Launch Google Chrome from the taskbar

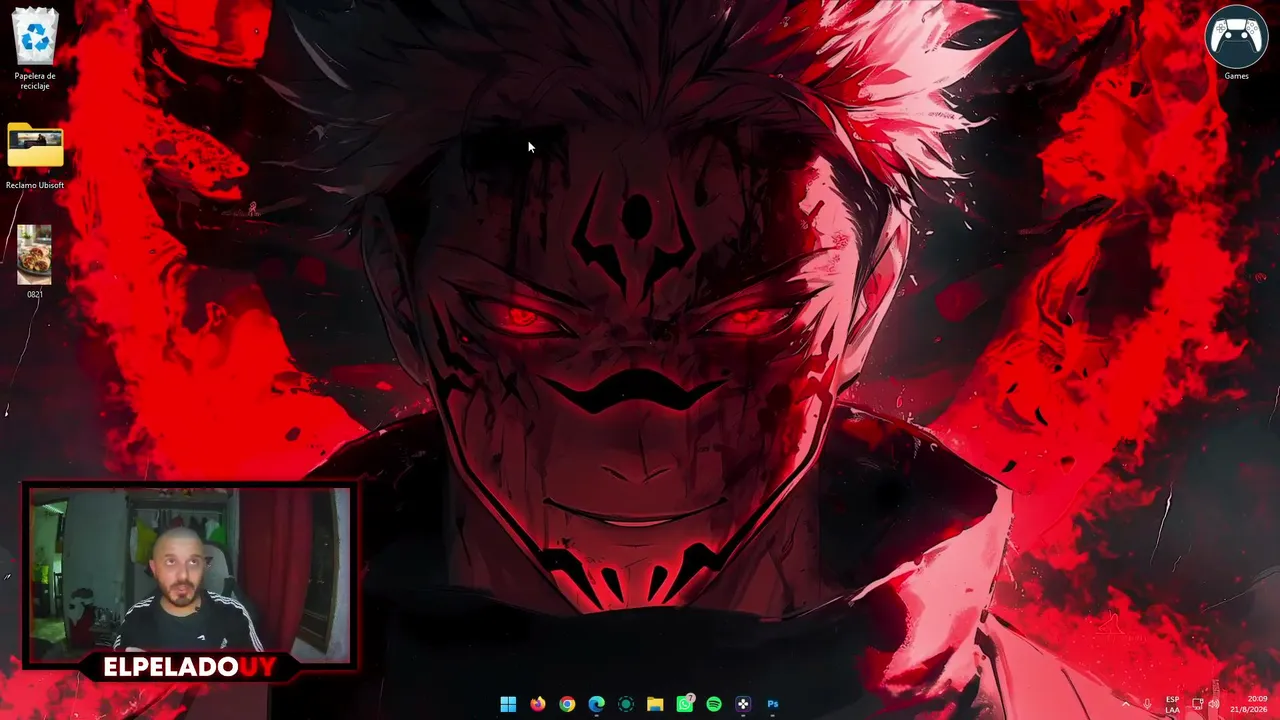(567, 704)
